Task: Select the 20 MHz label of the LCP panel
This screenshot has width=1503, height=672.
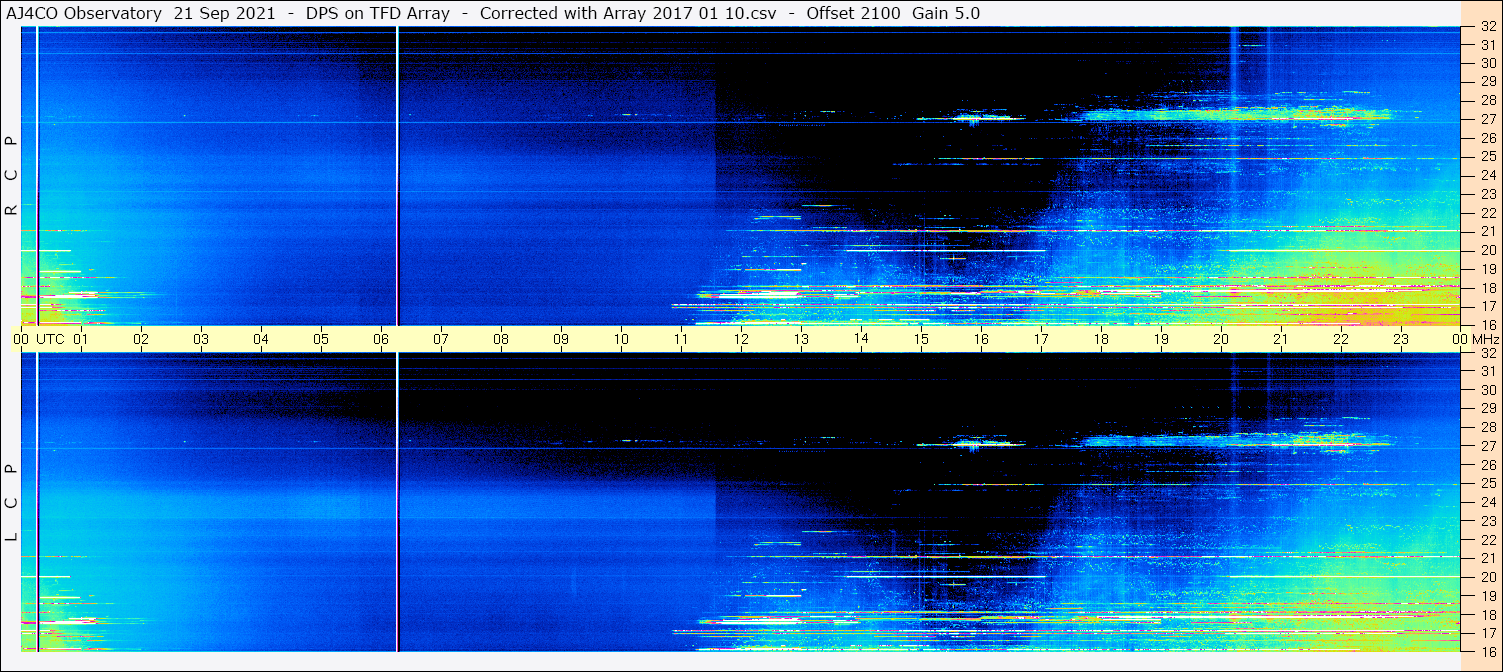Action: pyautogui.click(x=1487, y=577)
